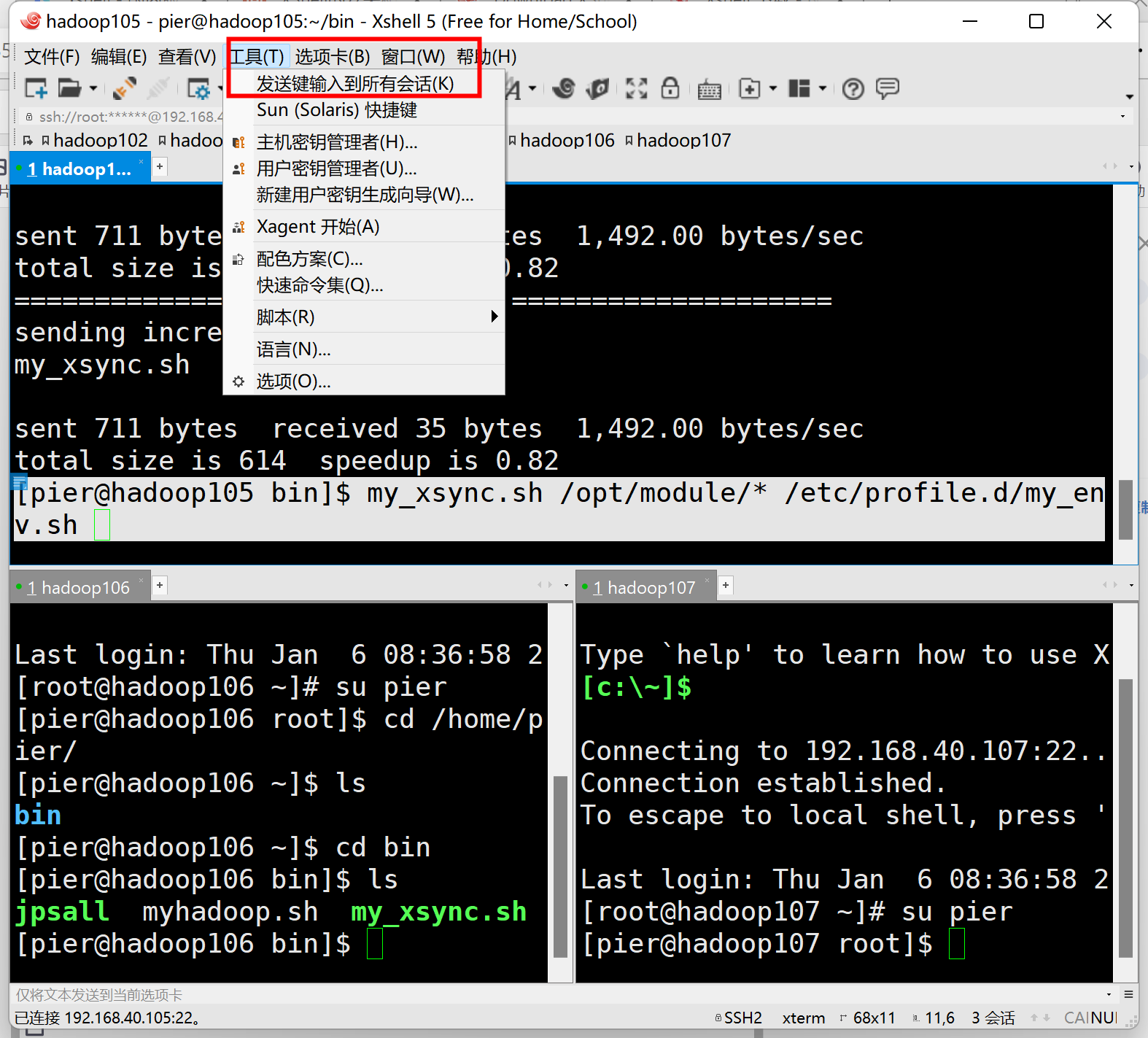The height and width of the screenshot is (1038, 1148).
Task: Add new tab beside hadoop1... tab
Action: click(x=160, y=167)
